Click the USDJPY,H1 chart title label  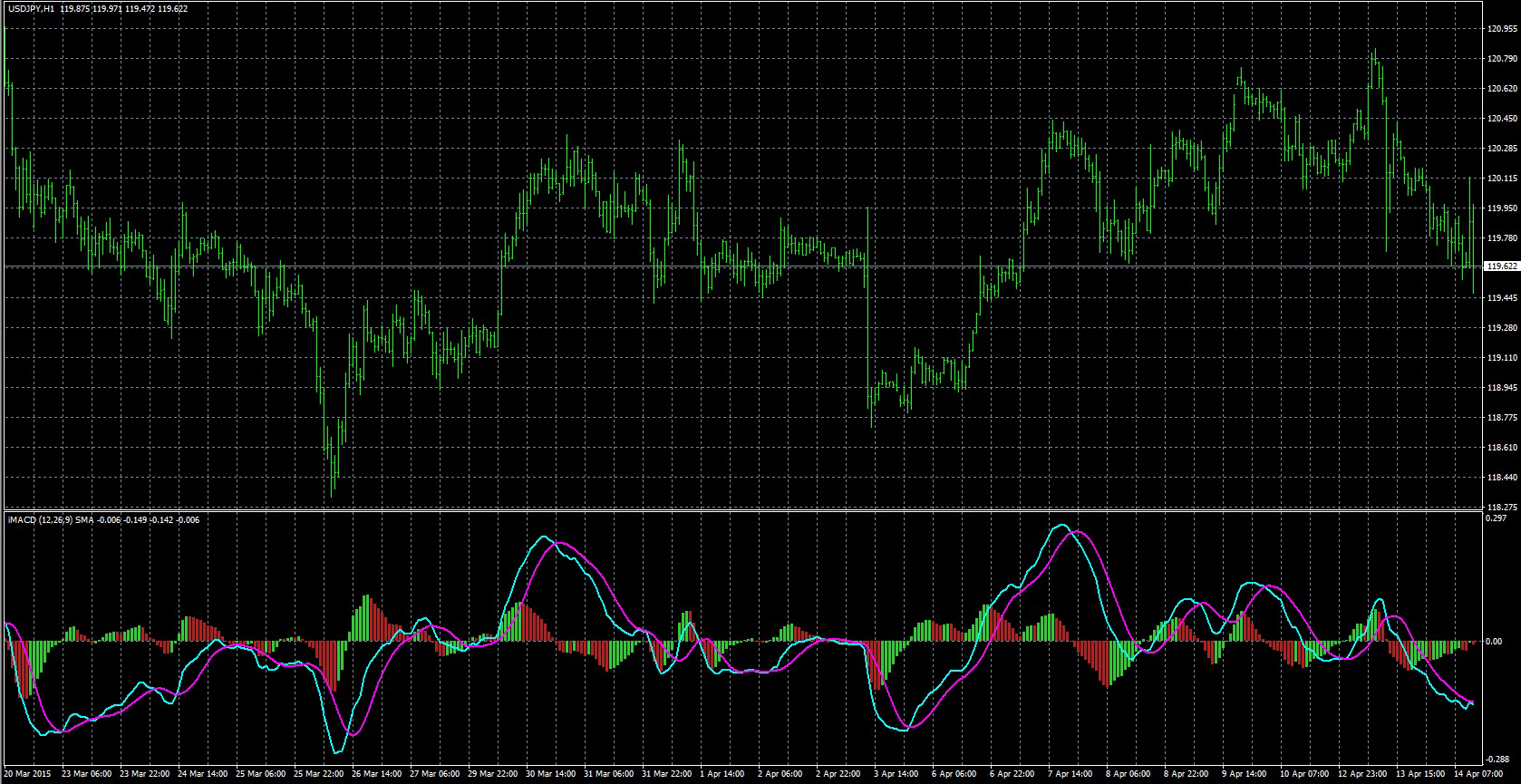[x=31, y=9]
